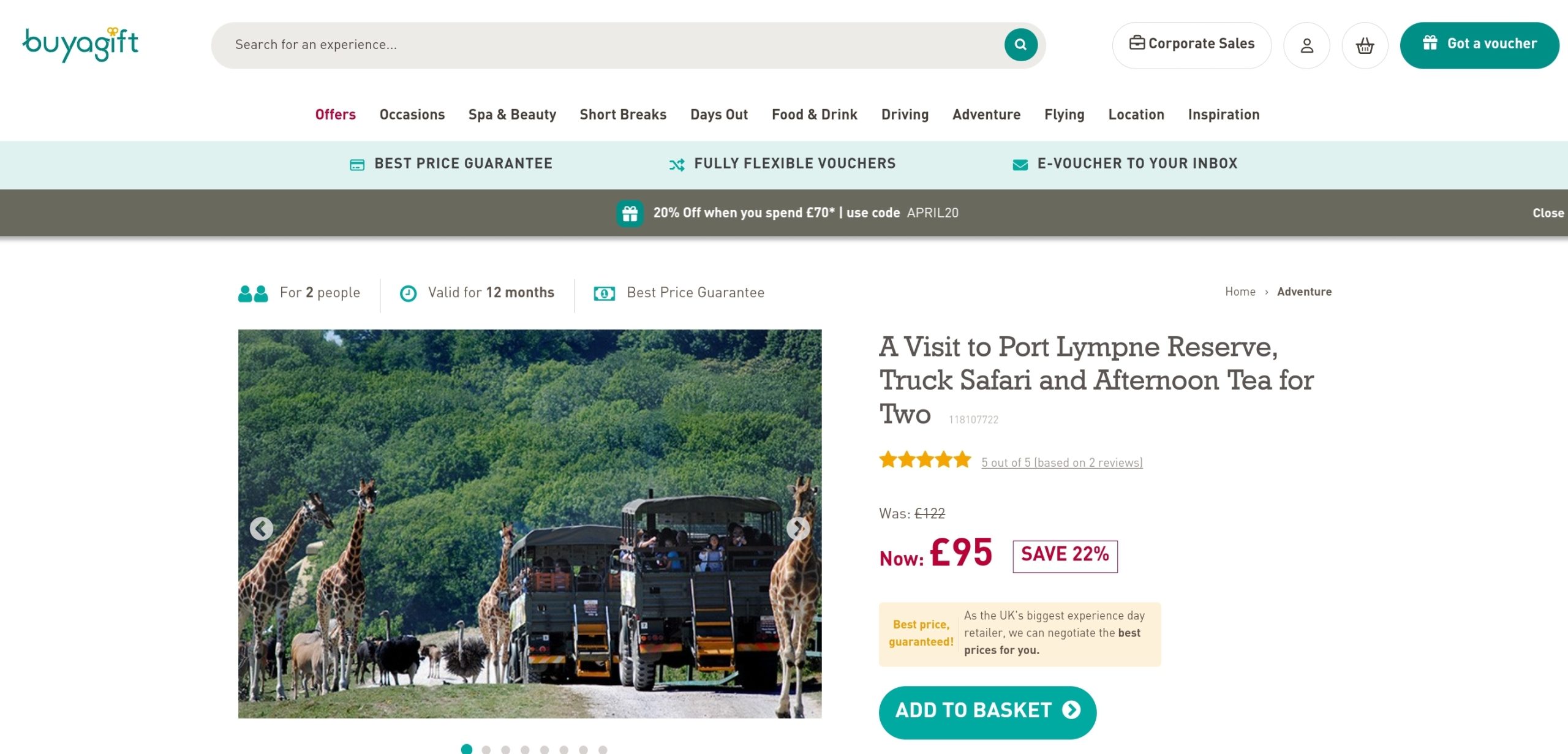Show previous carousel image arrow
This screenshot has height=754, width=1568.
pyautogui.click(x=262, y=528)
